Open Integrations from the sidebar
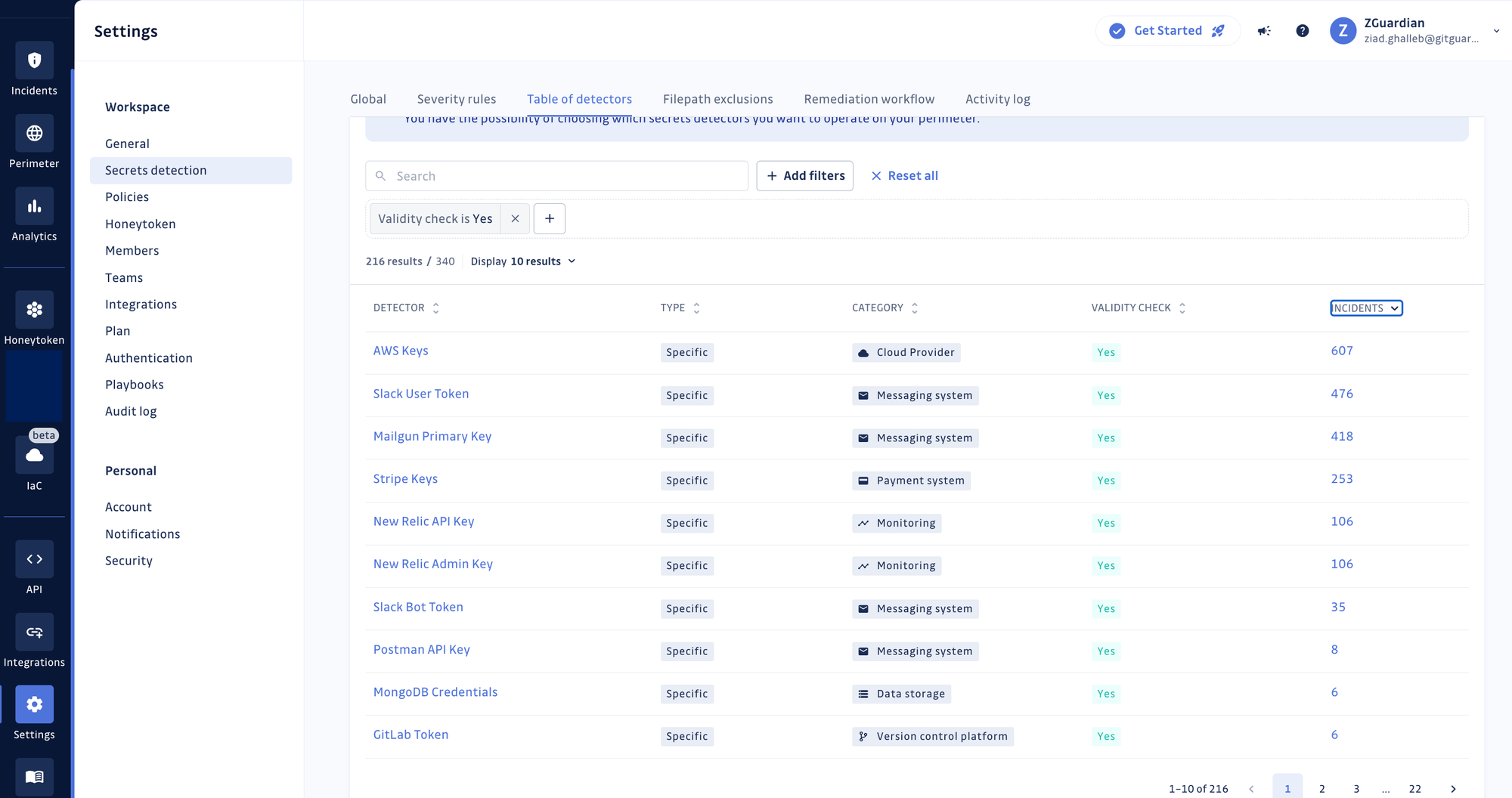This screenshot has height=798, width=1512. (x=34, y=633)
